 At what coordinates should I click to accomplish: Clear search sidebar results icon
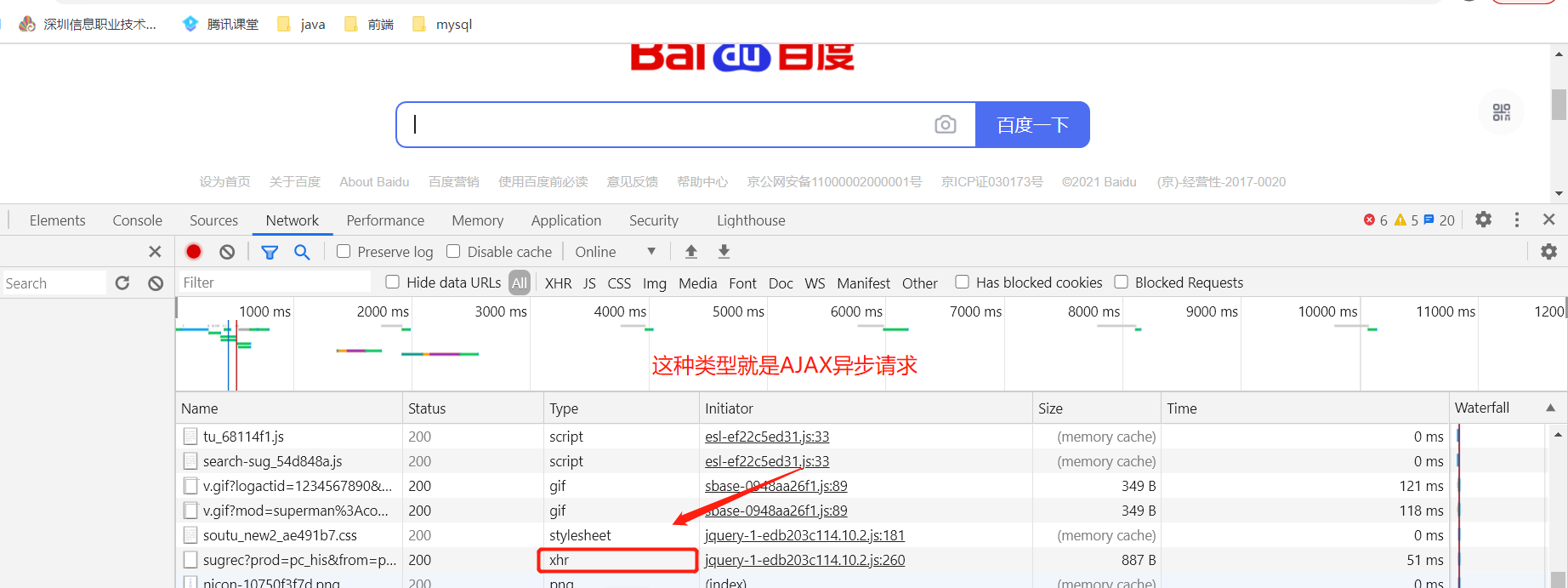[x=156, y=283]
